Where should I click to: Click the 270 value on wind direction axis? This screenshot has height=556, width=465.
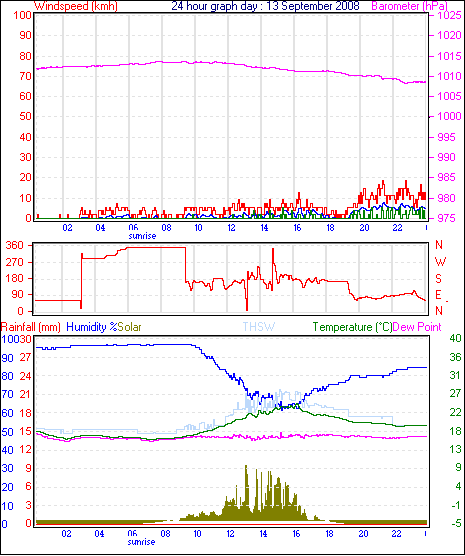pos(15,262)
